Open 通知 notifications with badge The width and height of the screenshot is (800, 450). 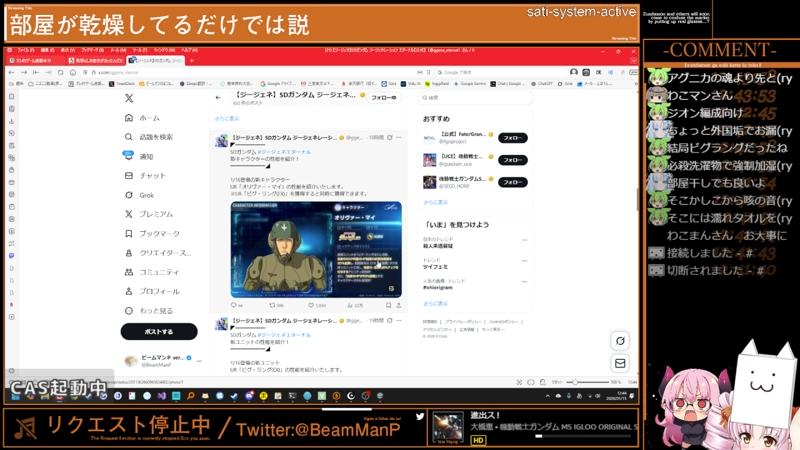(139, 156)
